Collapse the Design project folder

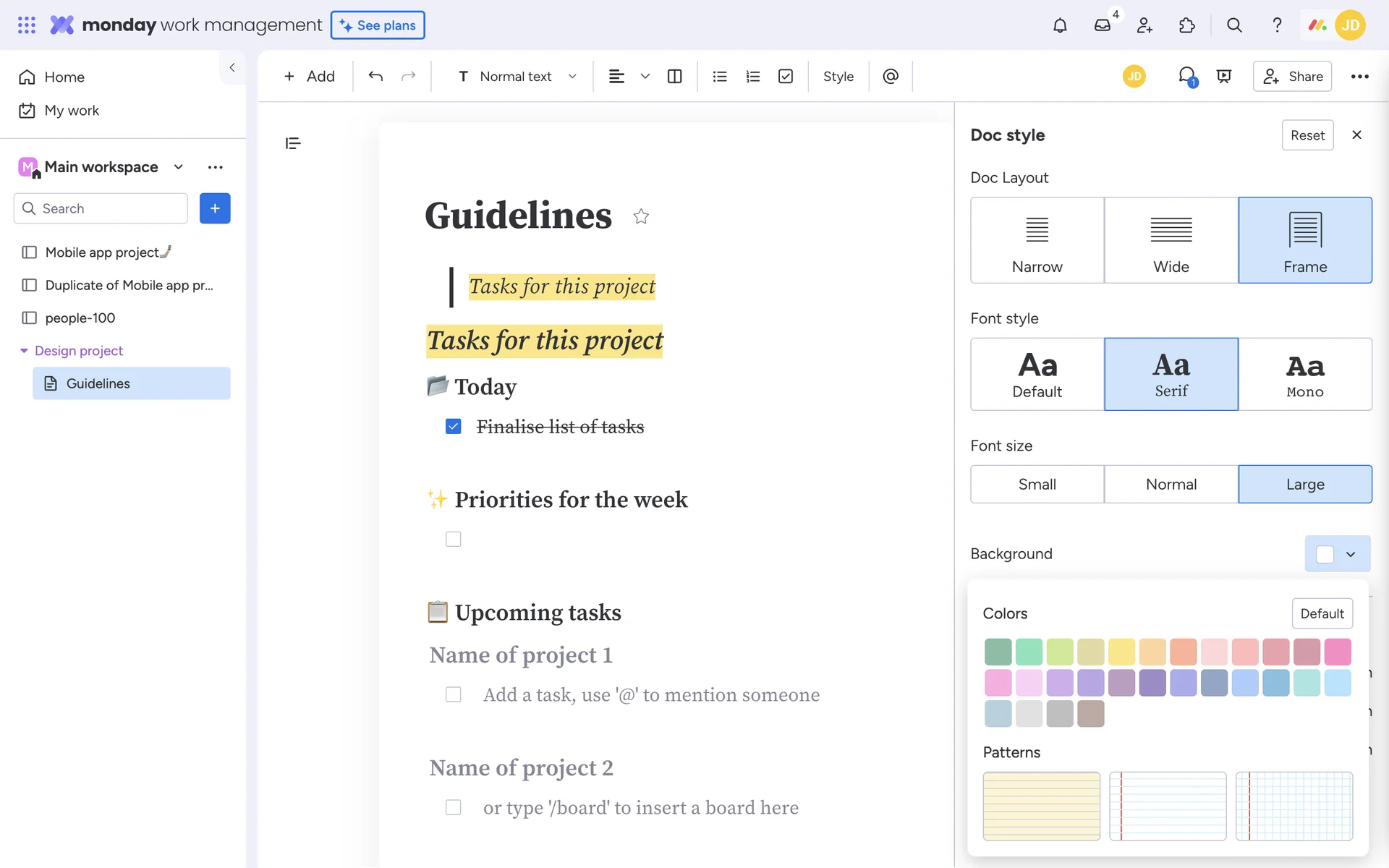(24, 351)
